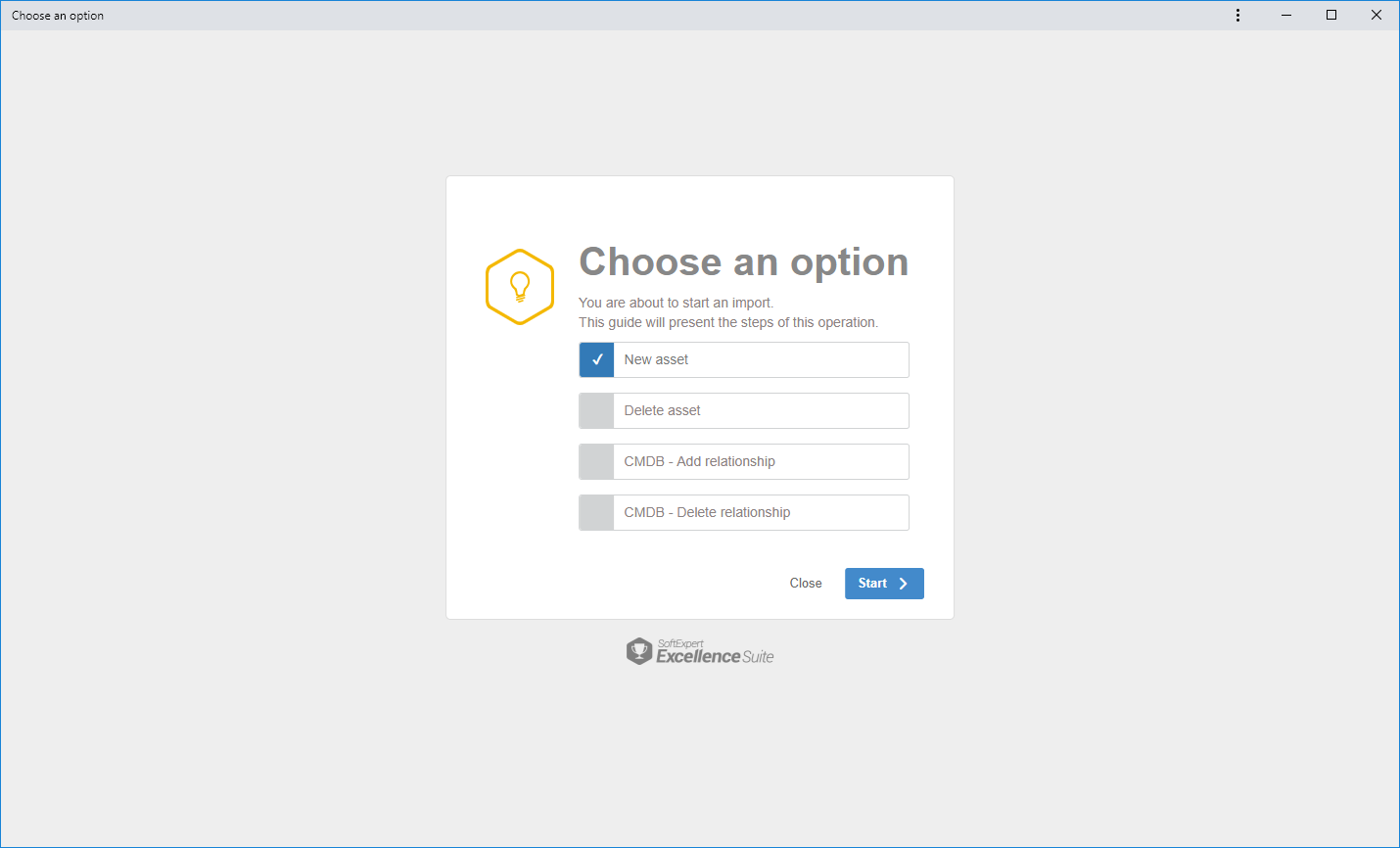Select CMDB - Add relationship option text
The image size is (1400, 848).
click(700, 461)
